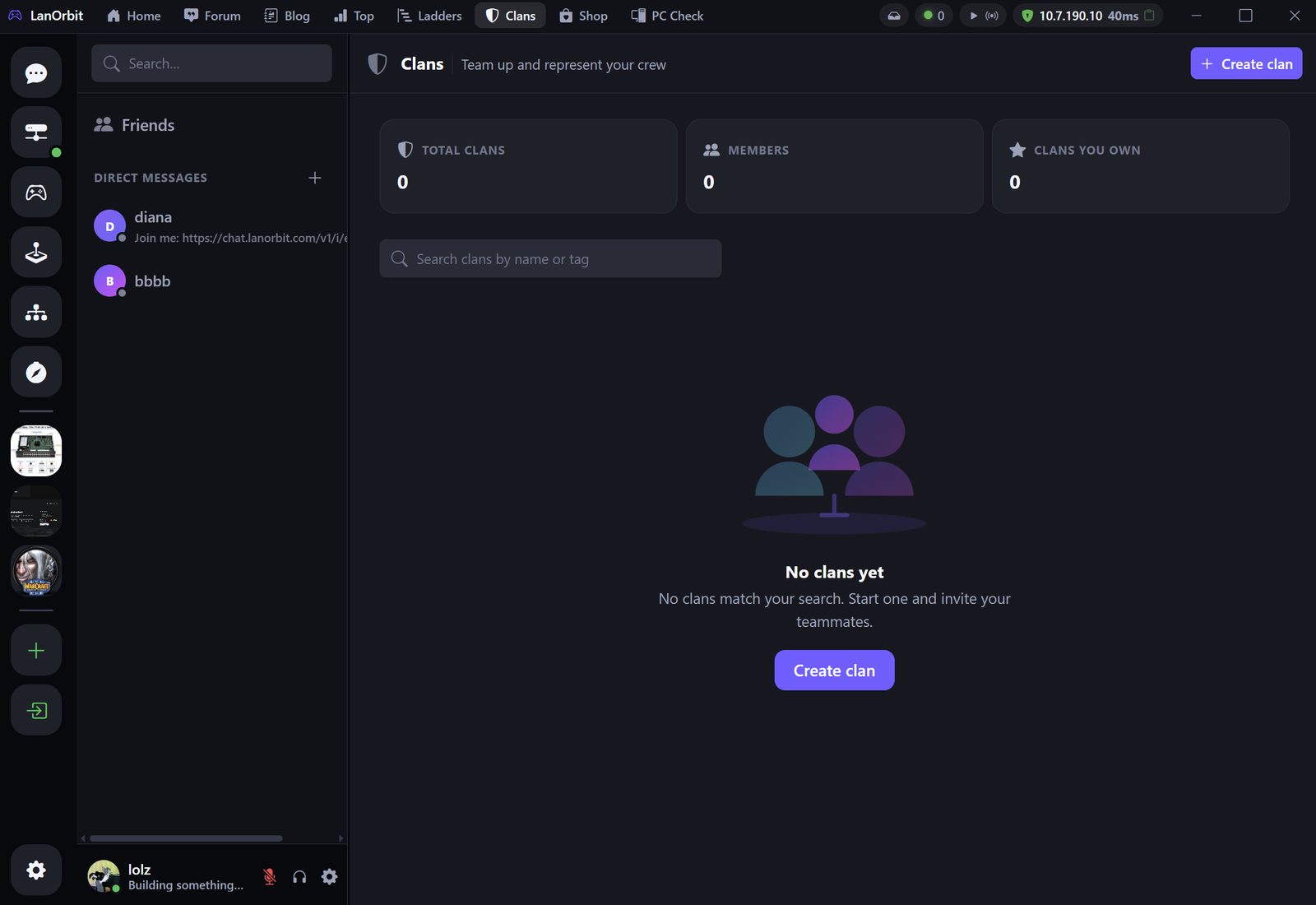Click the plus icon beside Direct Messages
The image size is (1316, 905).
(x=314, y=178)
